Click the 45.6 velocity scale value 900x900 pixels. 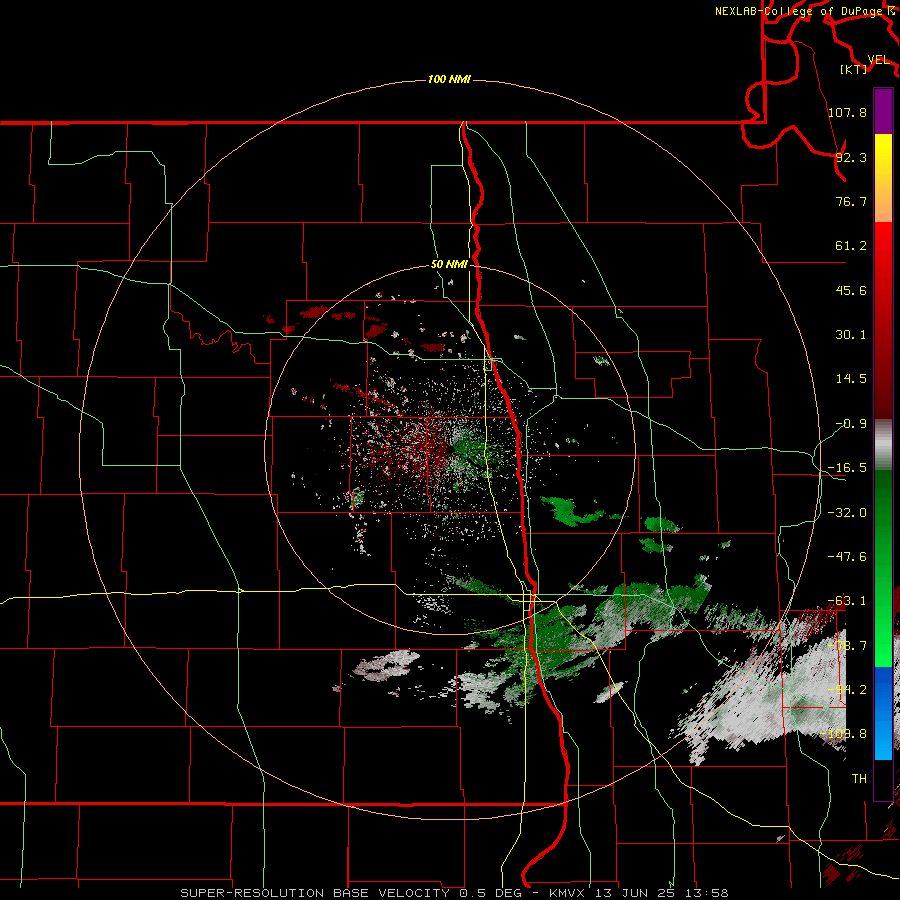(851, 290)
